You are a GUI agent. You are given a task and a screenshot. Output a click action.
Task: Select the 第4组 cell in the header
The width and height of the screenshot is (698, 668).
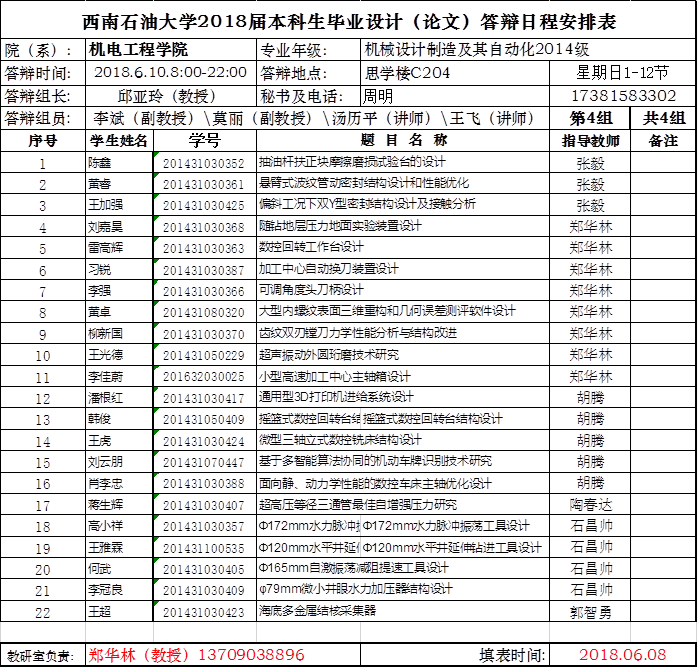pos(590,119)
